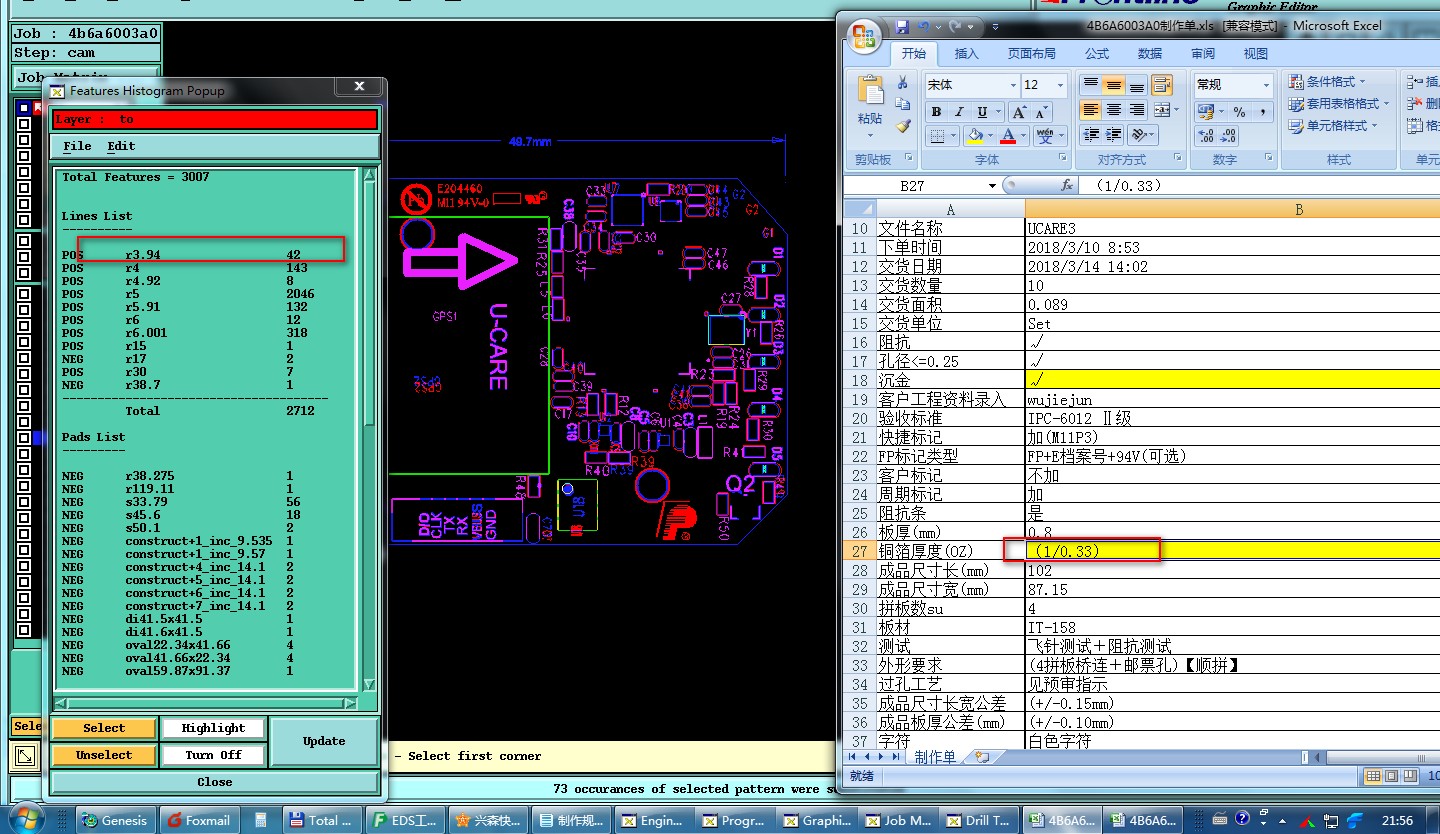The height and width of the screenshot is (834, 1440).
Task: Toggle left text alignment
Action: coord(1090,110)
